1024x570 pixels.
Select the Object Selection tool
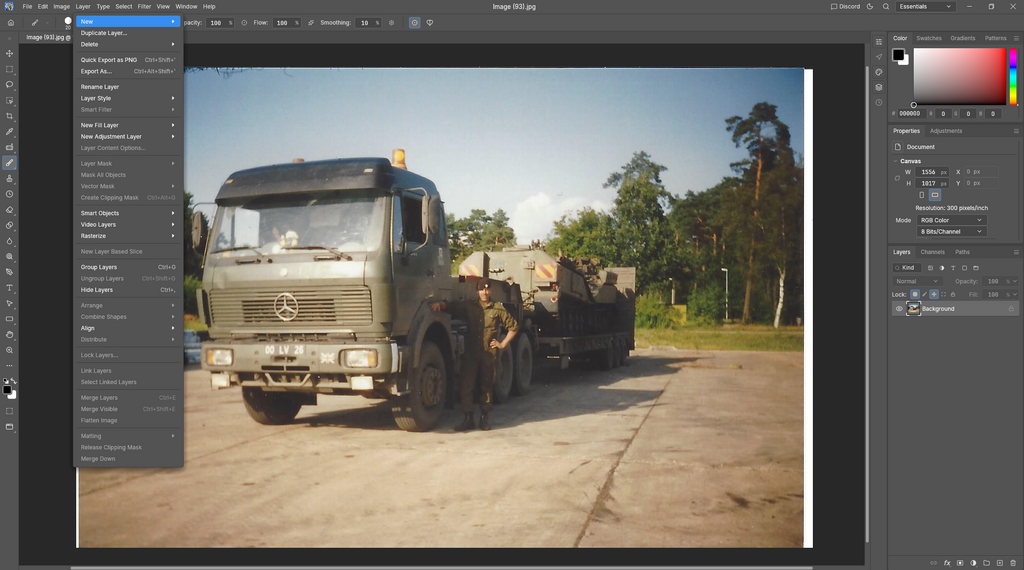click(9, 101)
